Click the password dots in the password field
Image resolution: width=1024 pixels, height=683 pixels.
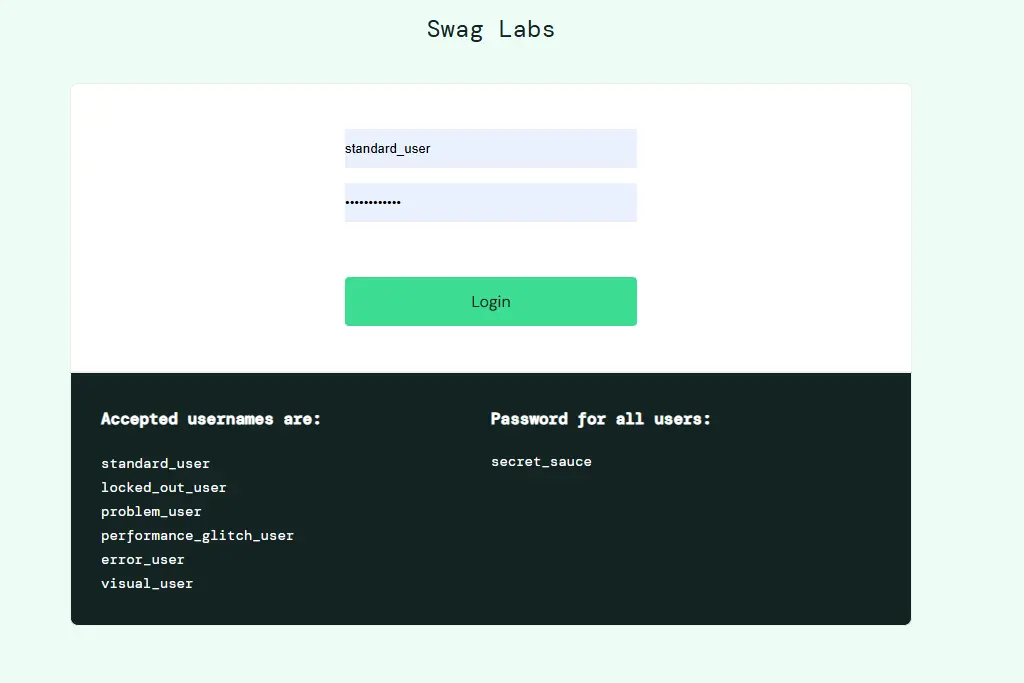click(x=373, y=202)
